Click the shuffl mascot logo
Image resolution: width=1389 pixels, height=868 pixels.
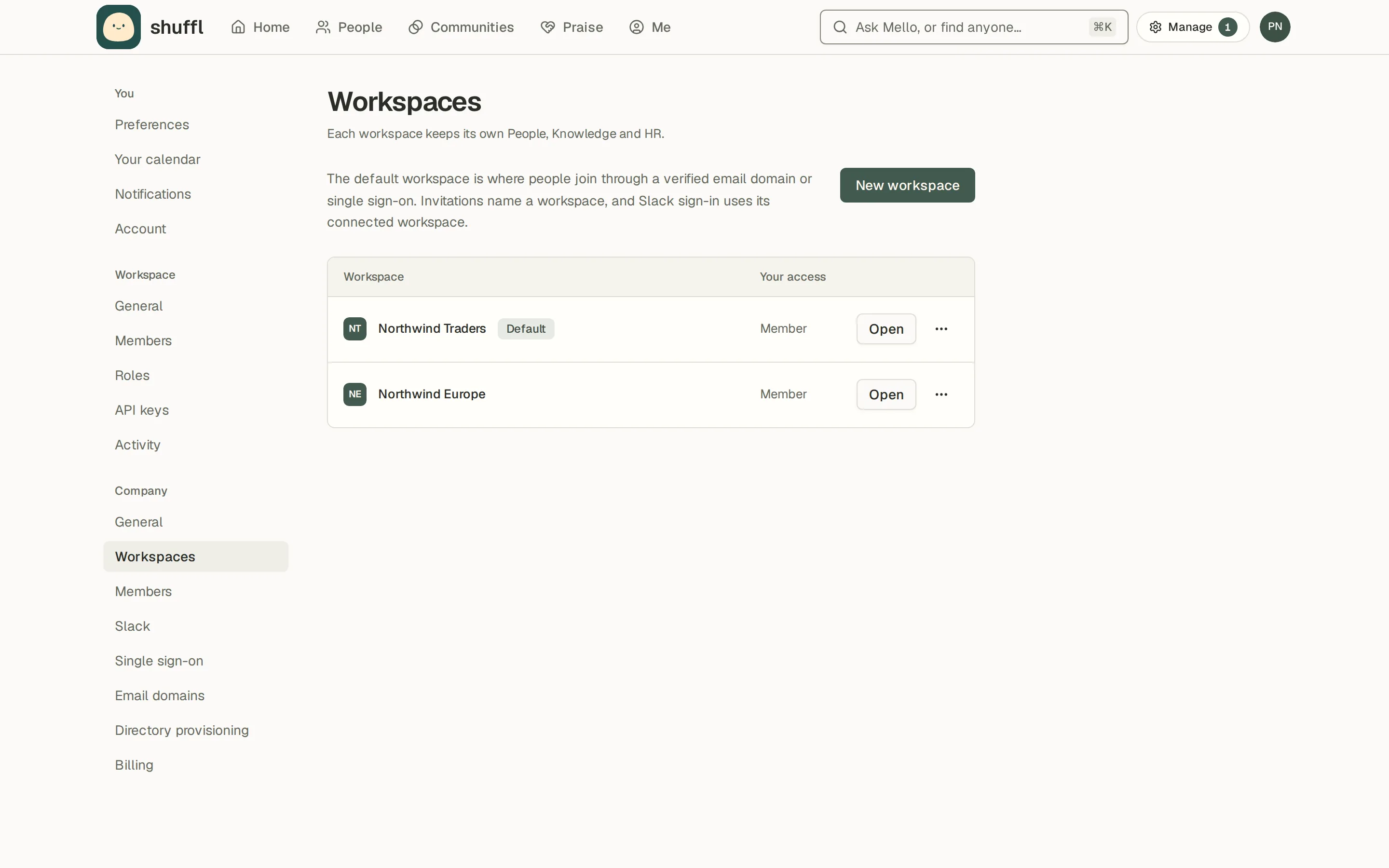tap(118, 27)
